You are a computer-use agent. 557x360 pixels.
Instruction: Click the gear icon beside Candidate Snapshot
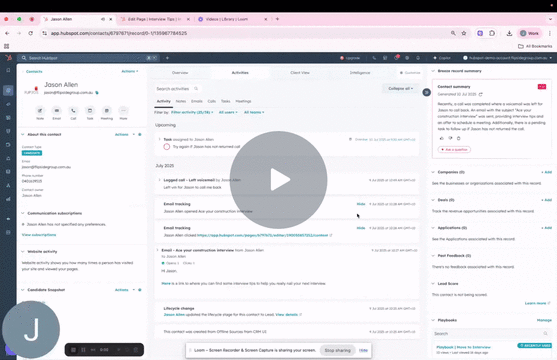coord(140,290)
